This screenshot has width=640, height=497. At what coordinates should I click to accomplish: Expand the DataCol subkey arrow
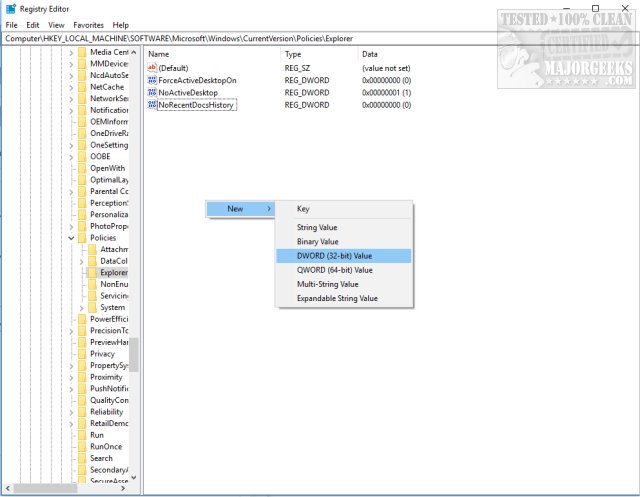pos(82,261)
